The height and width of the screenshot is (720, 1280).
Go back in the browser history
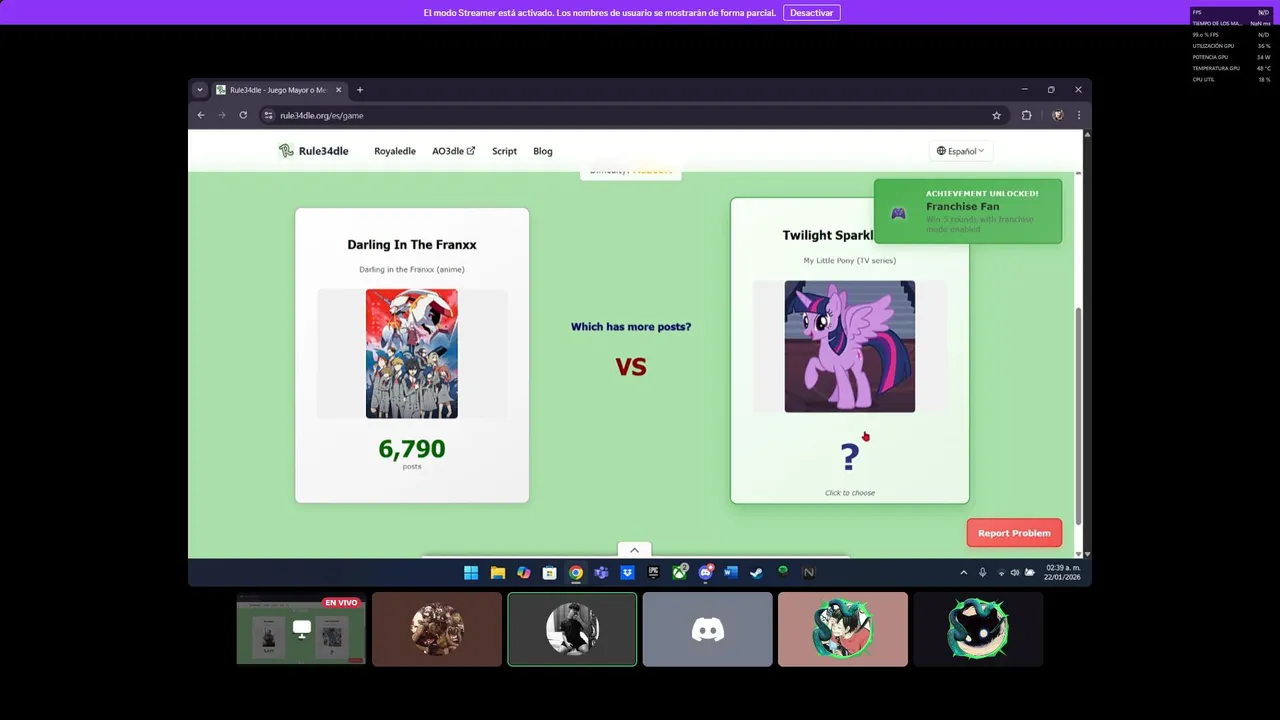pyautogui.click(x=201, y=115)
